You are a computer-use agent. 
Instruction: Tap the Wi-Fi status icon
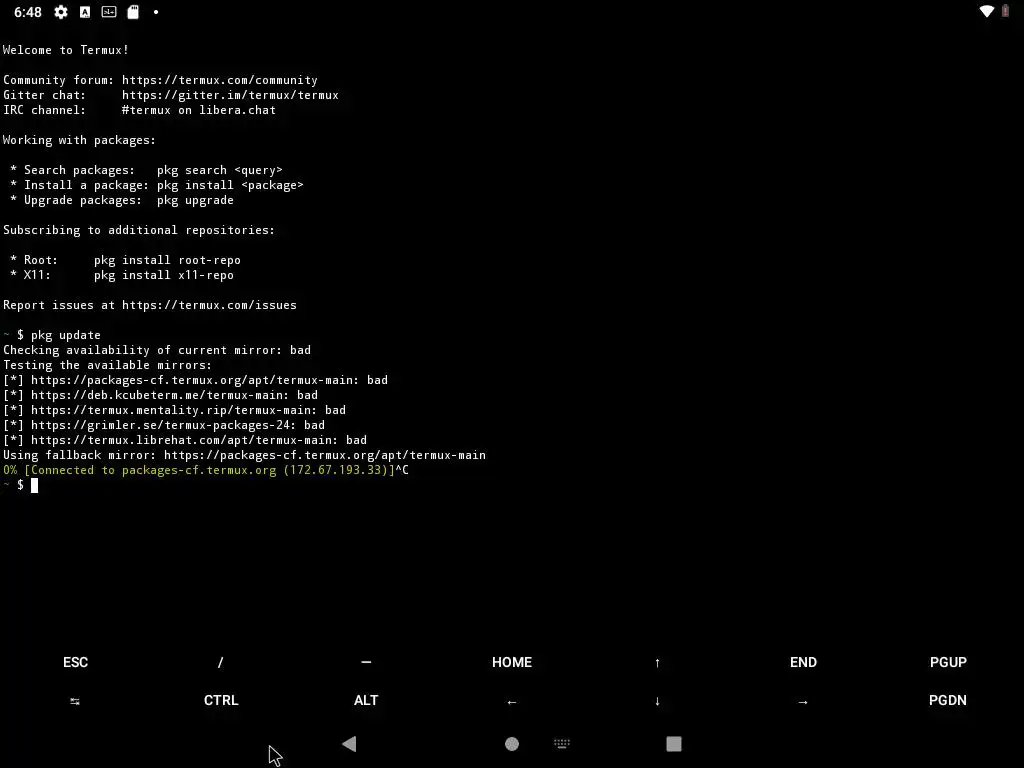tap(987, 11)
